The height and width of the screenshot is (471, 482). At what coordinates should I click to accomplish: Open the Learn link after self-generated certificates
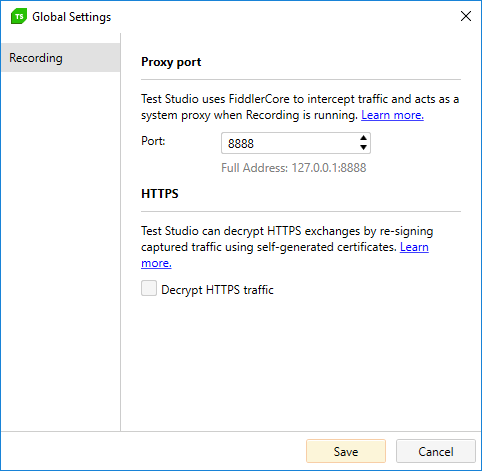click(x=414, y=247)
